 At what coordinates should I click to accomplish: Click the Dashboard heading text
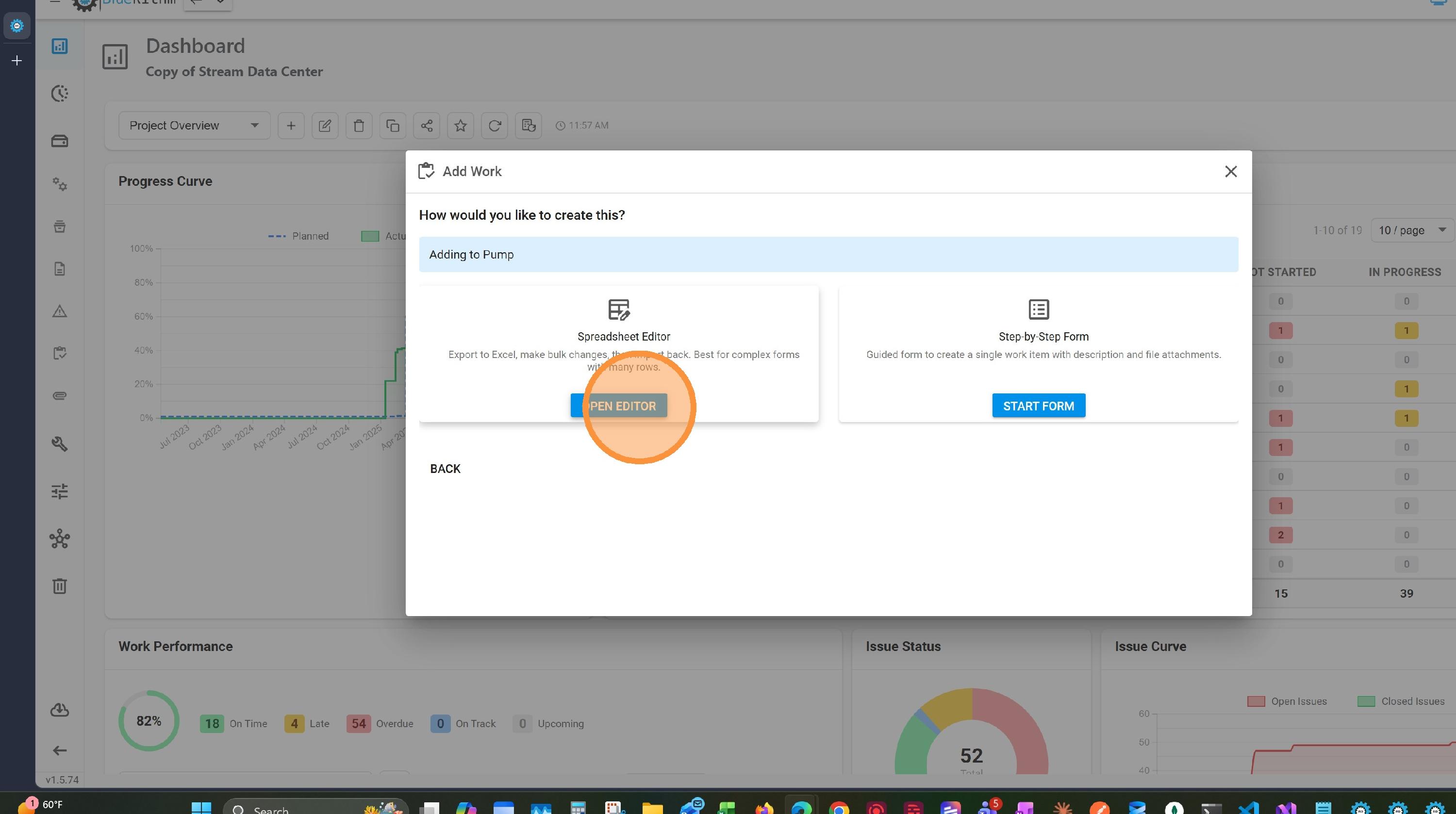pos(195,46)
